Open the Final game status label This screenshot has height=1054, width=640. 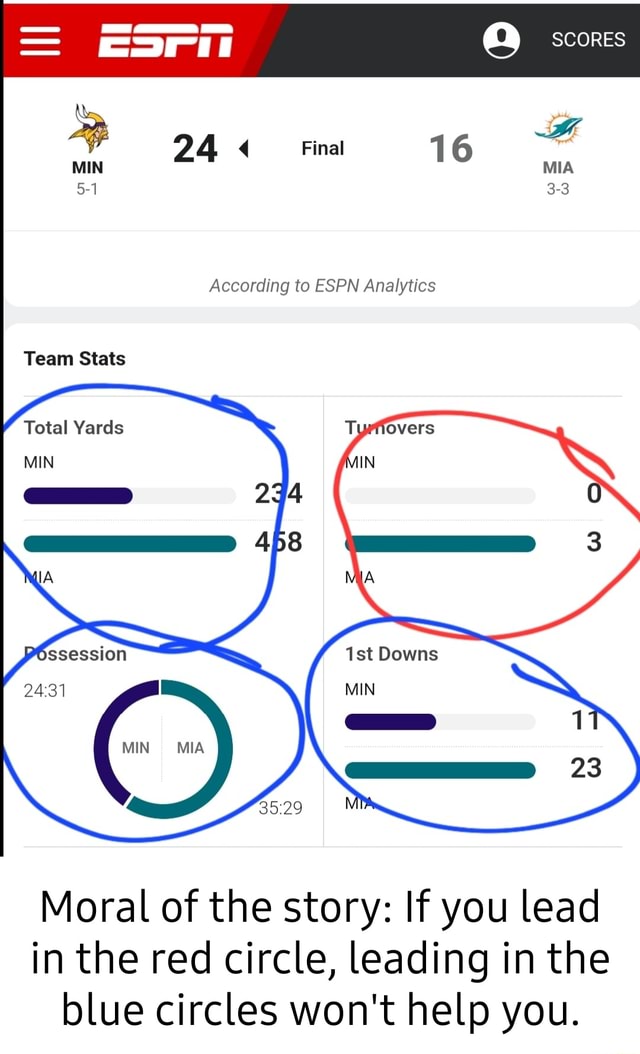tap(321, 148)
